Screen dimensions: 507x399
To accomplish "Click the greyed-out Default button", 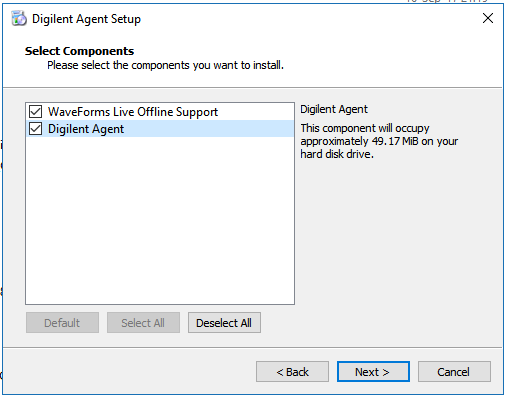I will 62,322.
